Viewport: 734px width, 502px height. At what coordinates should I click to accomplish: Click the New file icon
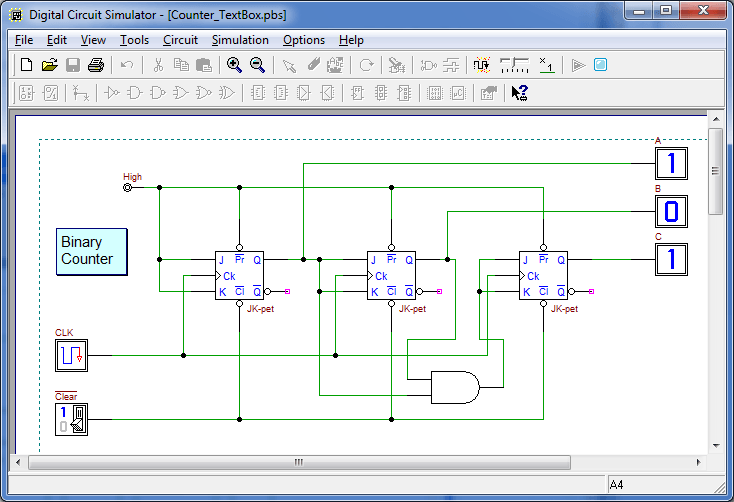[27, 65]
